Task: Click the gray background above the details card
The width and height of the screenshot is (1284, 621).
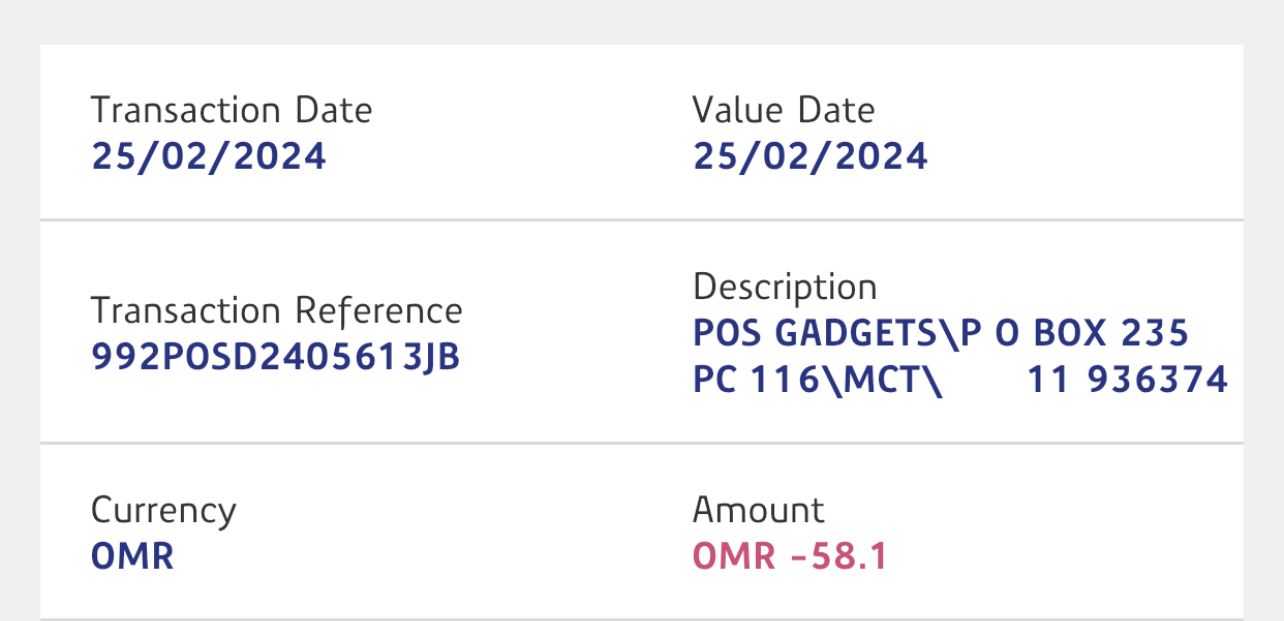Action: point(640,20)
